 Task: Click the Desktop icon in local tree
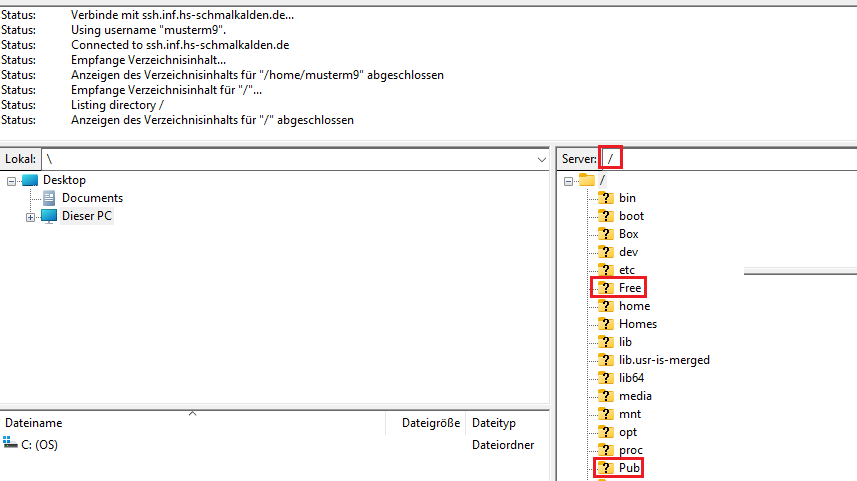[29, 180]
